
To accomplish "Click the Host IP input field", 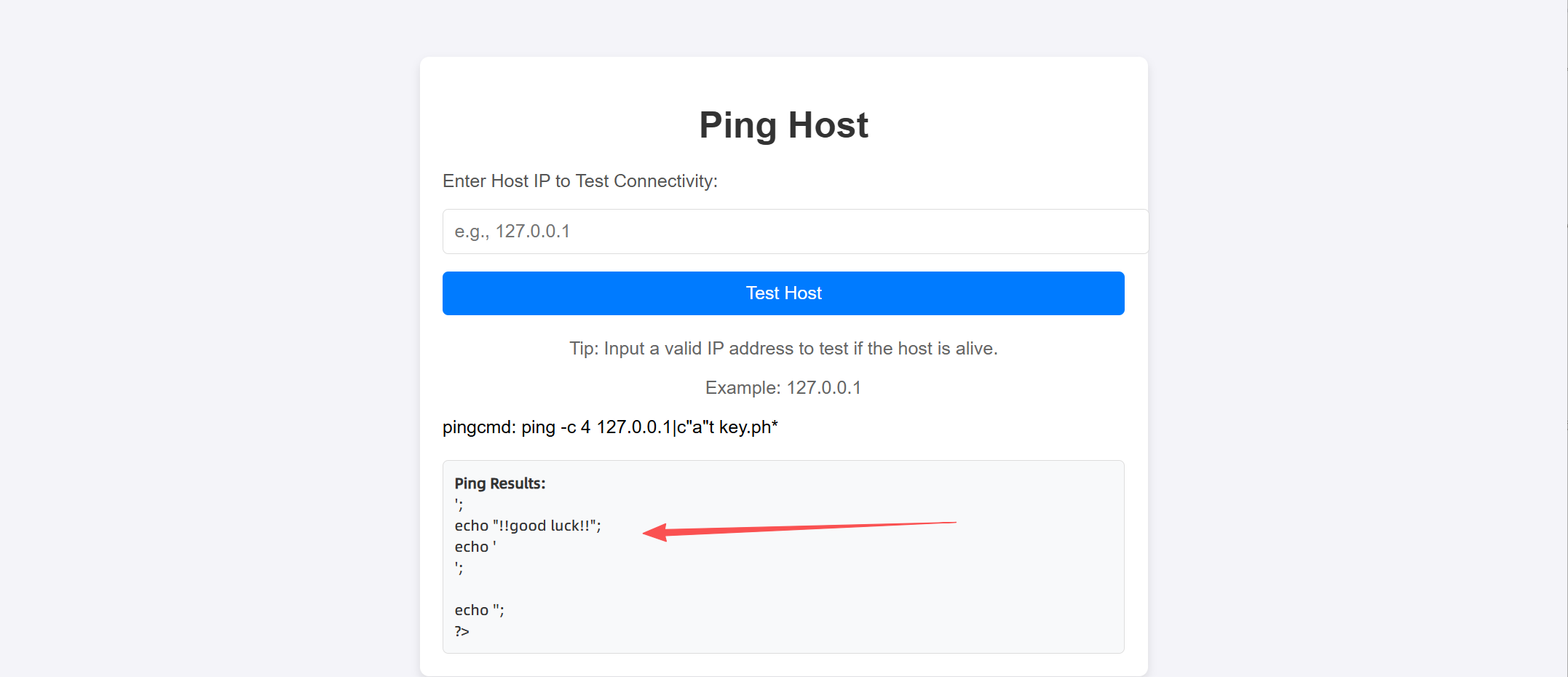I will point(795,231).
